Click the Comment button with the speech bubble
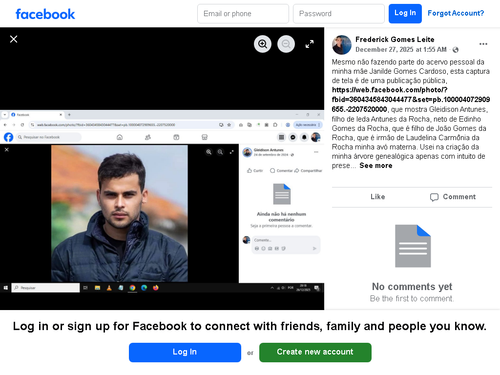Viewport: 500px width, 375px height. coord(453,197)
